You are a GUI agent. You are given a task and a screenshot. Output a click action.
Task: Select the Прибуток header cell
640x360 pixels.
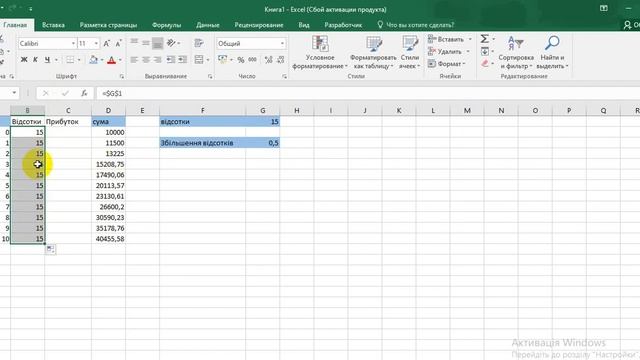pyautogui.click(x=68, y=122)
